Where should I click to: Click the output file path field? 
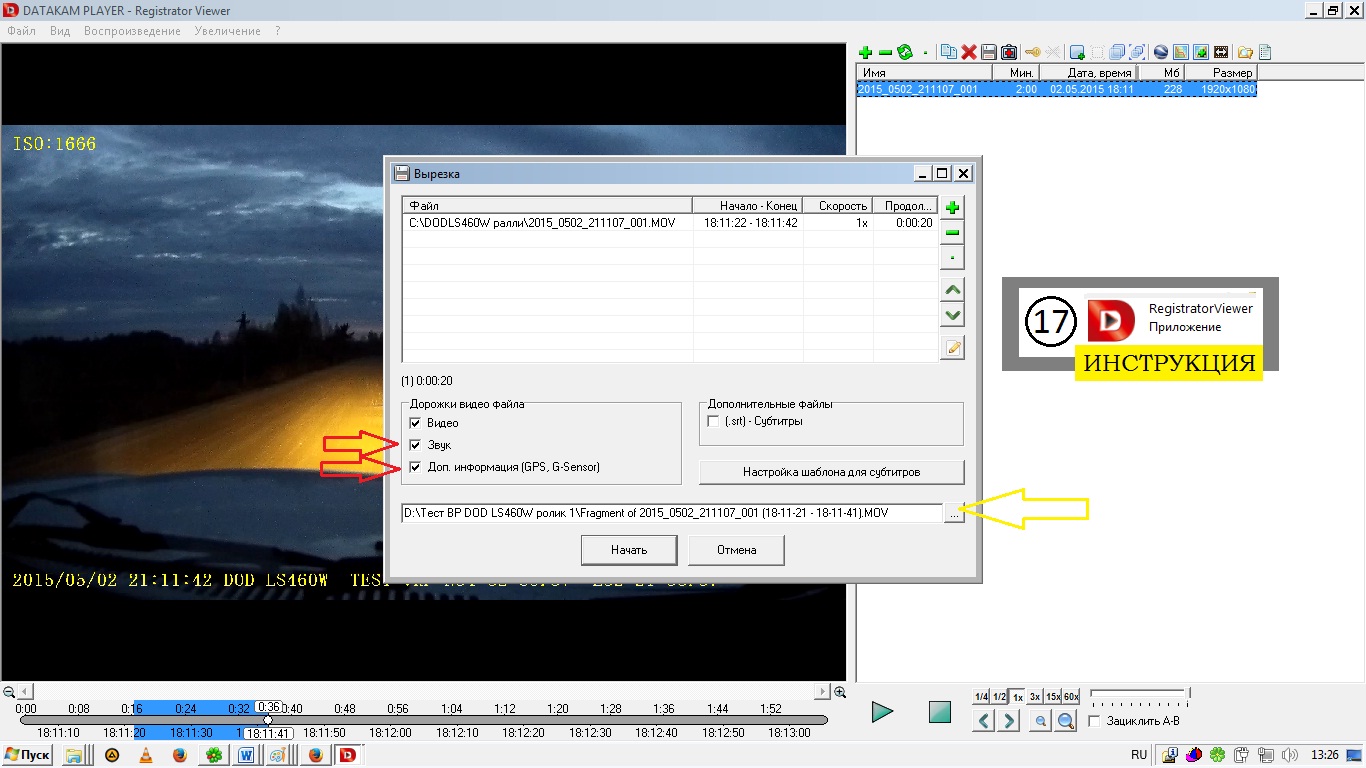(671, 513)
